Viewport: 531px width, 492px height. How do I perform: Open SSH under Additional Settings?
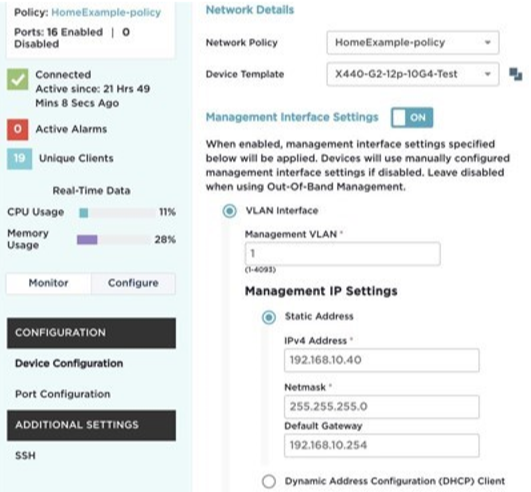coord(25,455)
